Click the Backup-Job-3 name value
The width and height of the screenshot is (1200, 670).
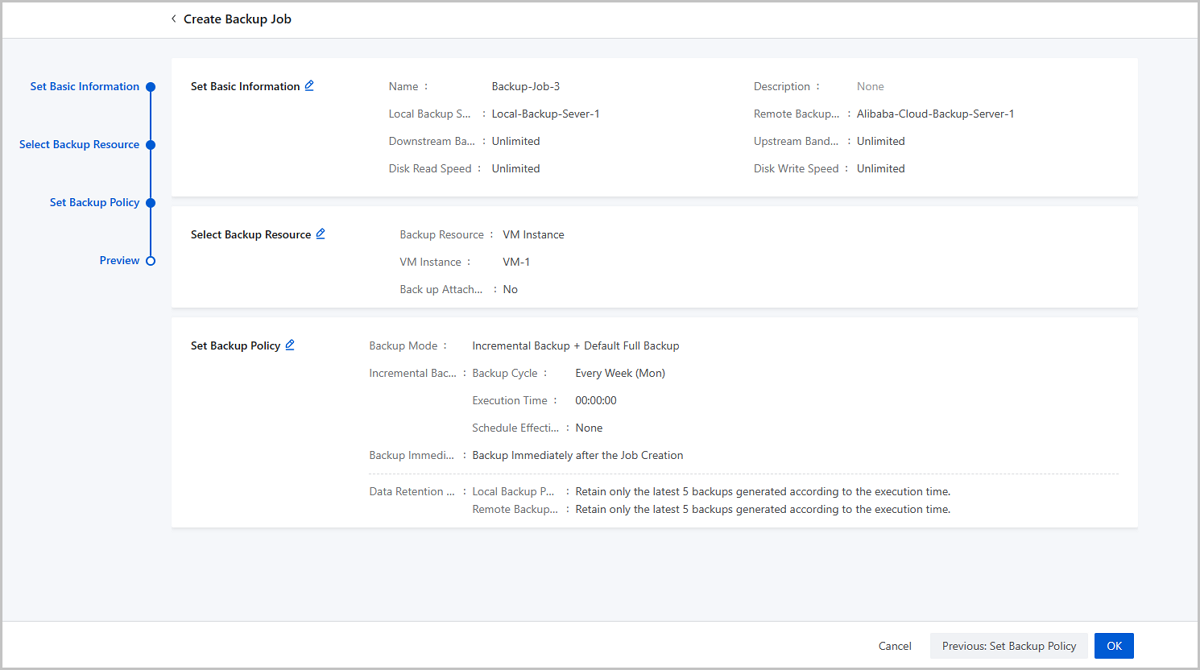tap(532, 87)
